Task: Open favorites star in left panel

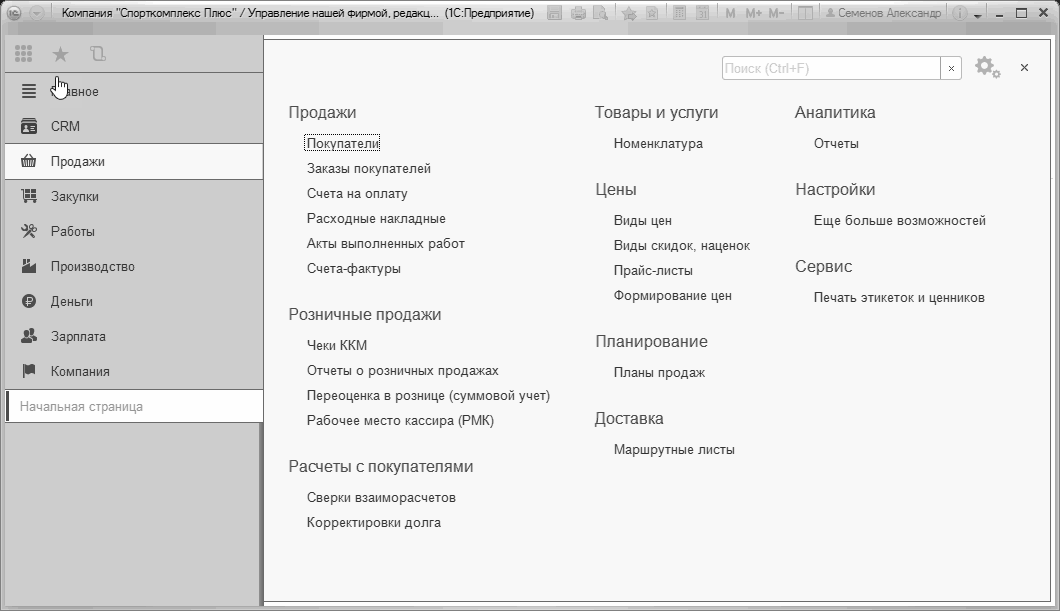Action: [60, 54]
